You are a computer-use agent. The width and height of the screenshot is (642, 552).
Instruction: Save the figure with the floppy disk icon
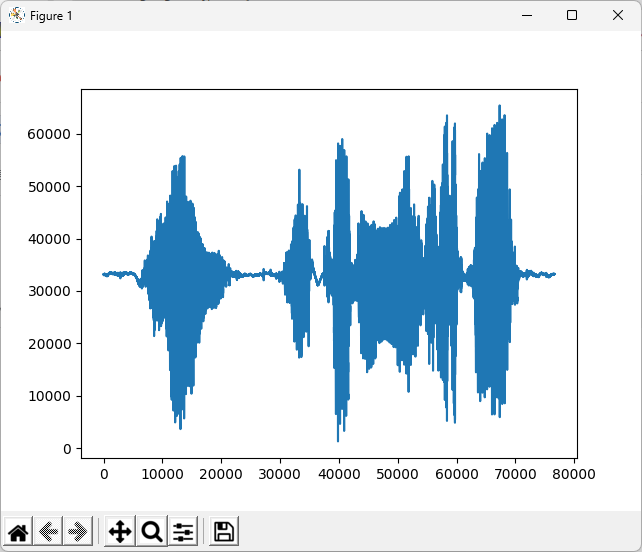(224, 531)
